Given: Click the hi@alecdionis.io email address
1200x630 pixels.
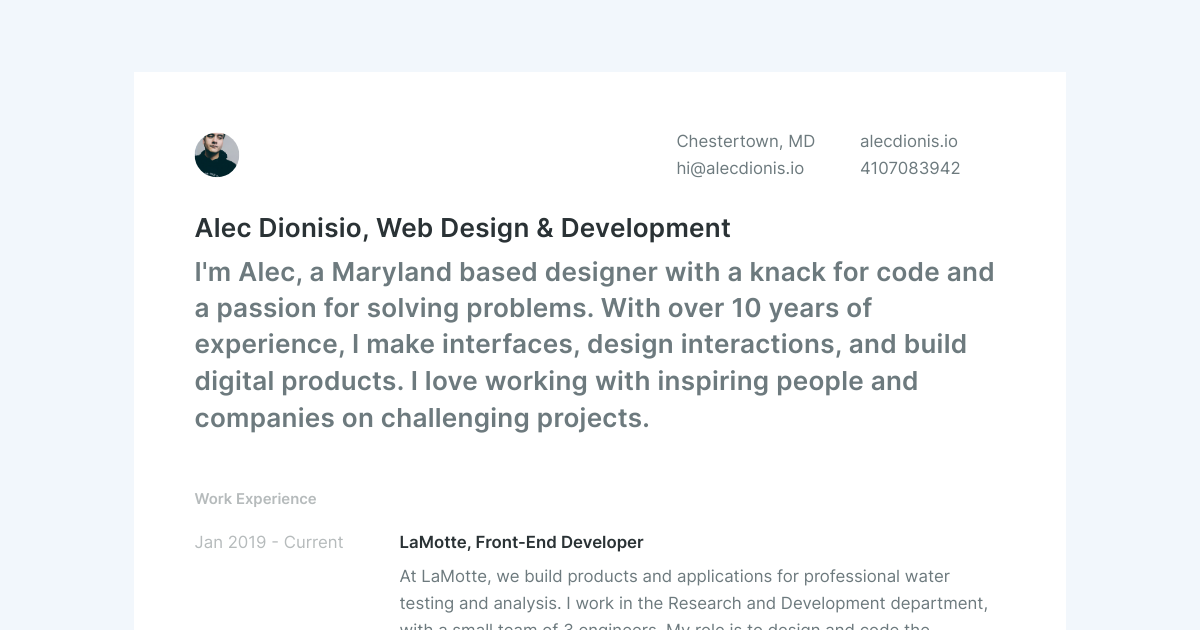Looking at the screenshot, I should pos(740,168).
